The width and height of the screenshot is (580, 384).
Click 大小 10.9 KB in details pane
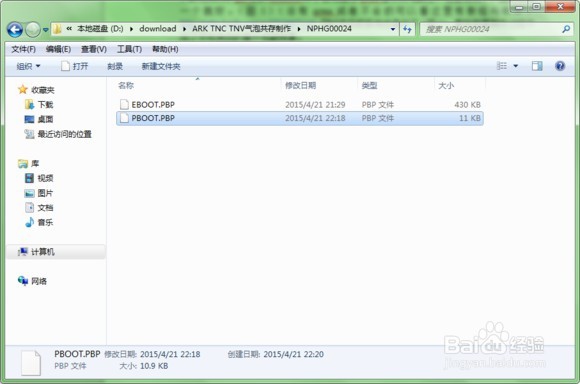(x=144, y=366)
